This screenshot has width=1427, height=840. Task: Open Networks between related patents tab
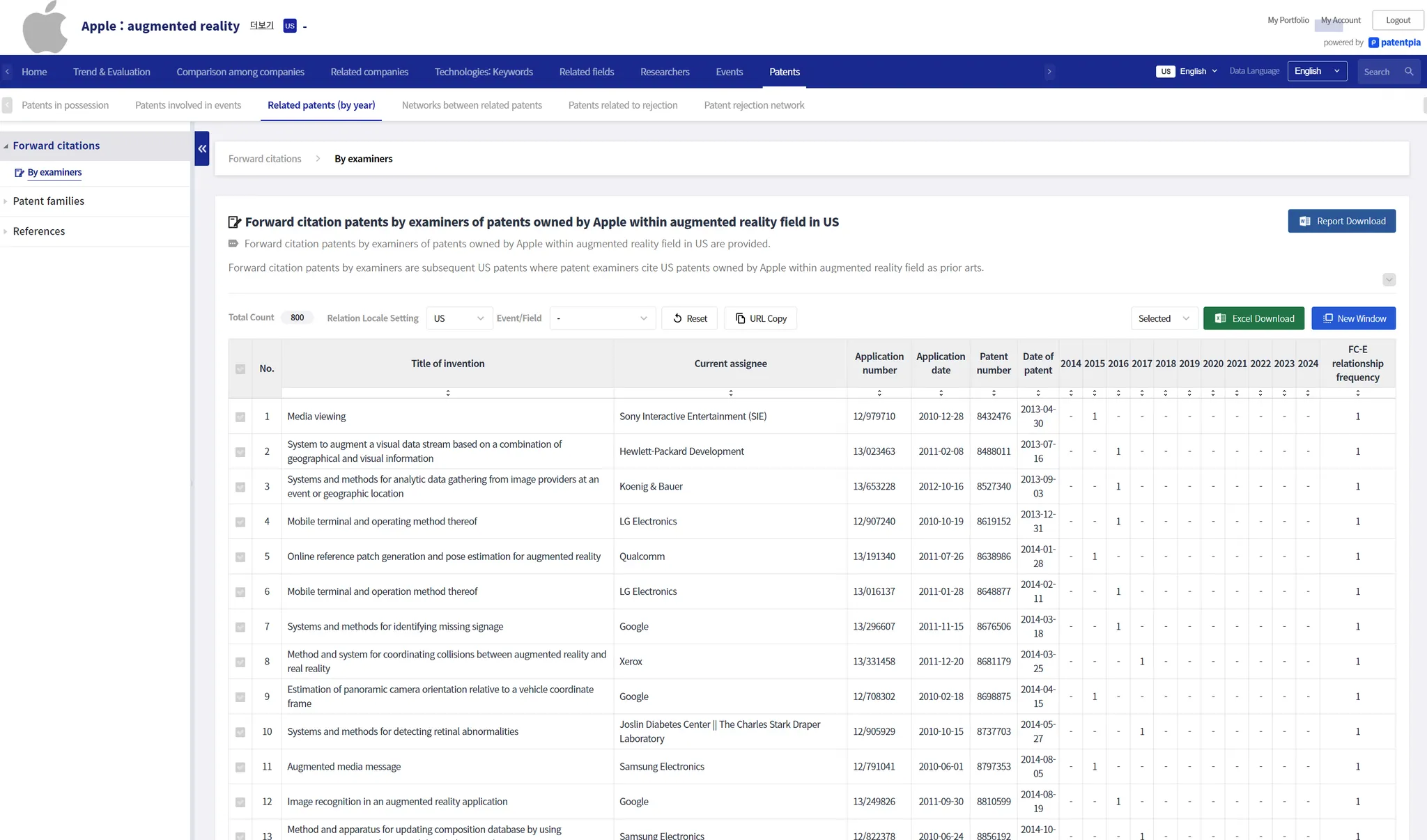click(x=472, y=105)
